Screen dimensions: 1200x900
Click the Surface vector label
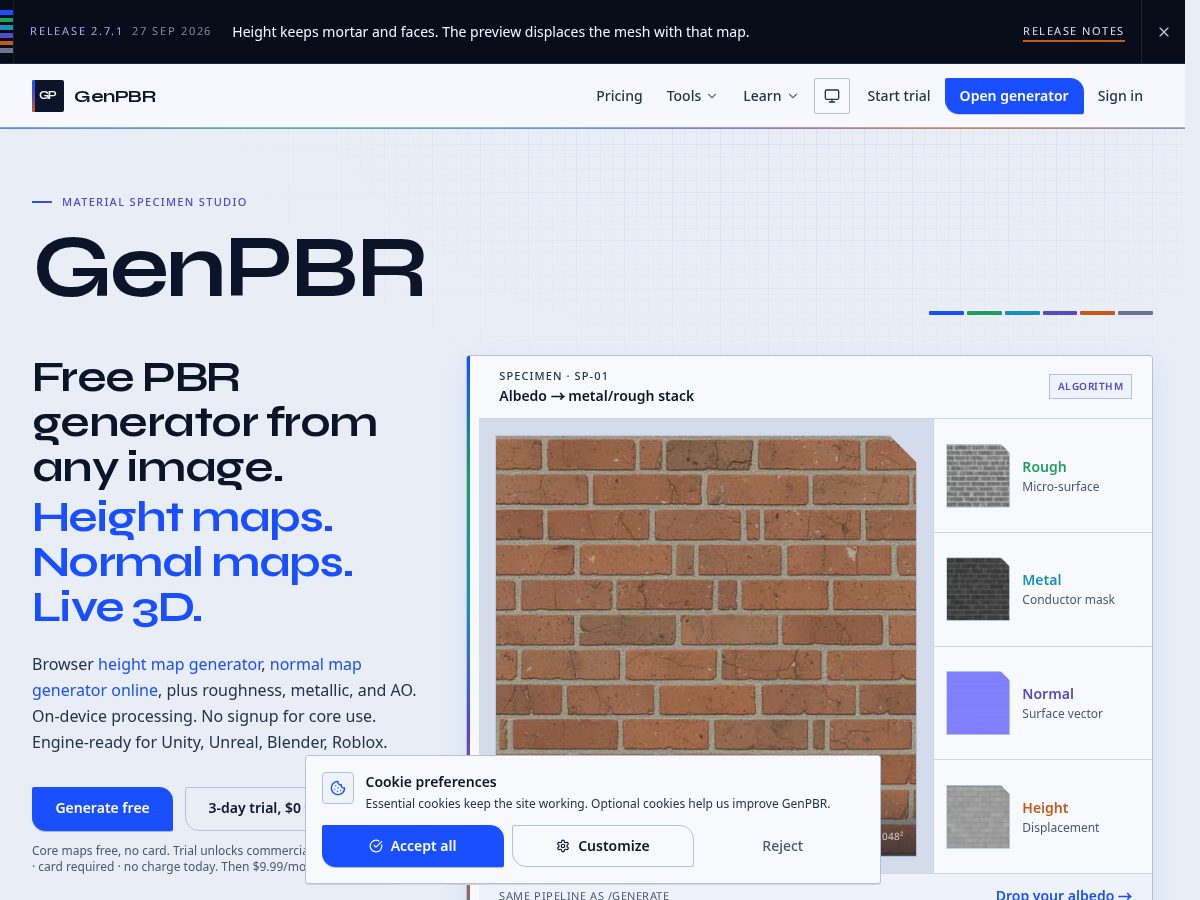(x=1062, y=714)
